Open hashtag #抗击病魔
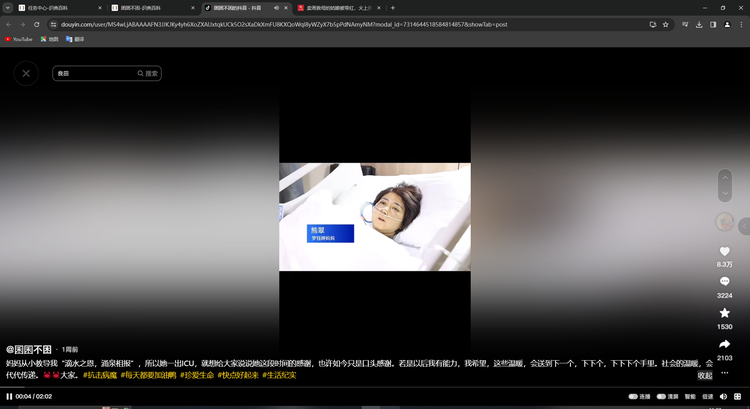 [x=100, y=375]
